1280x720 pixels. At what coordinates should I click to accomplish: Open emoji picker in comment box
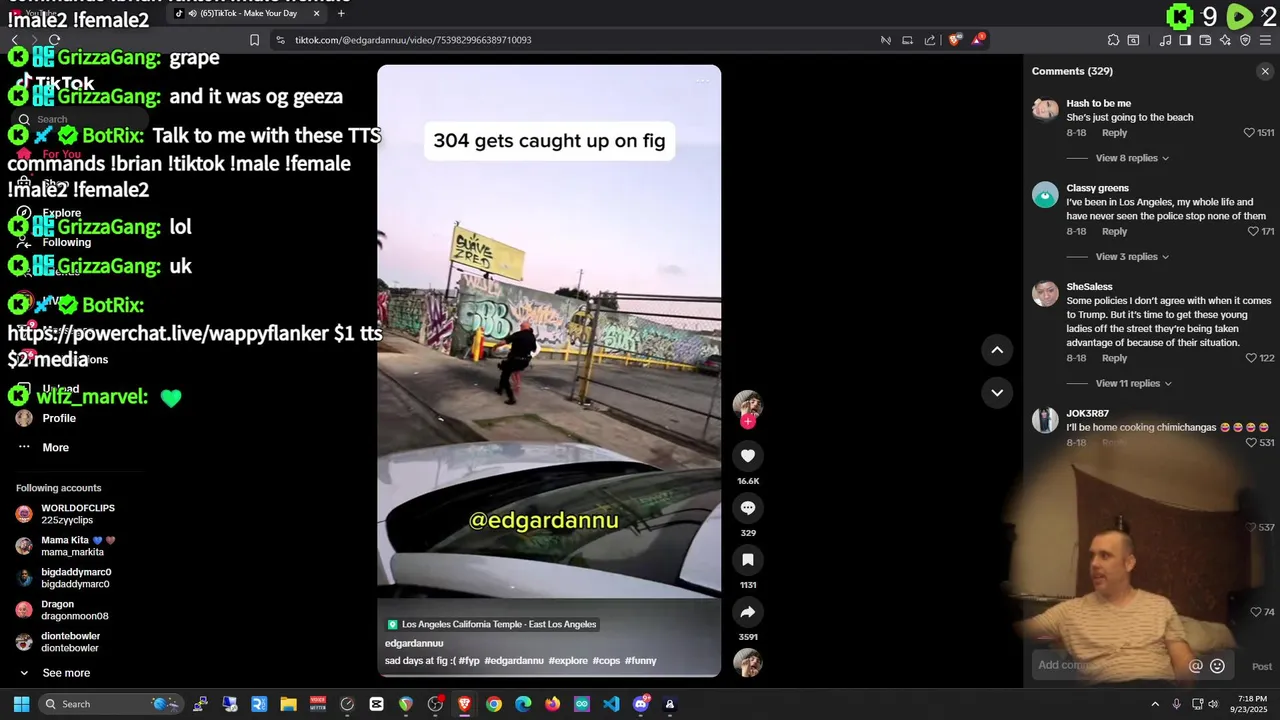point(1217,666)
